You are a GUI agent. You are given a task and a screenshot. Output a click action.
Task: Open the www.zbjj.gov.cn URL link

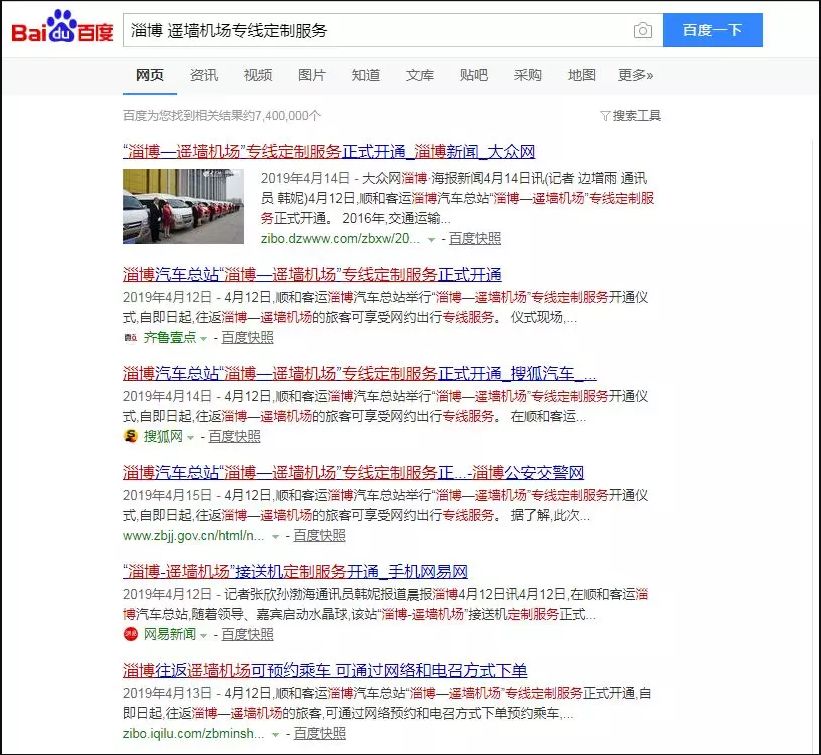(x=193, y=536)
